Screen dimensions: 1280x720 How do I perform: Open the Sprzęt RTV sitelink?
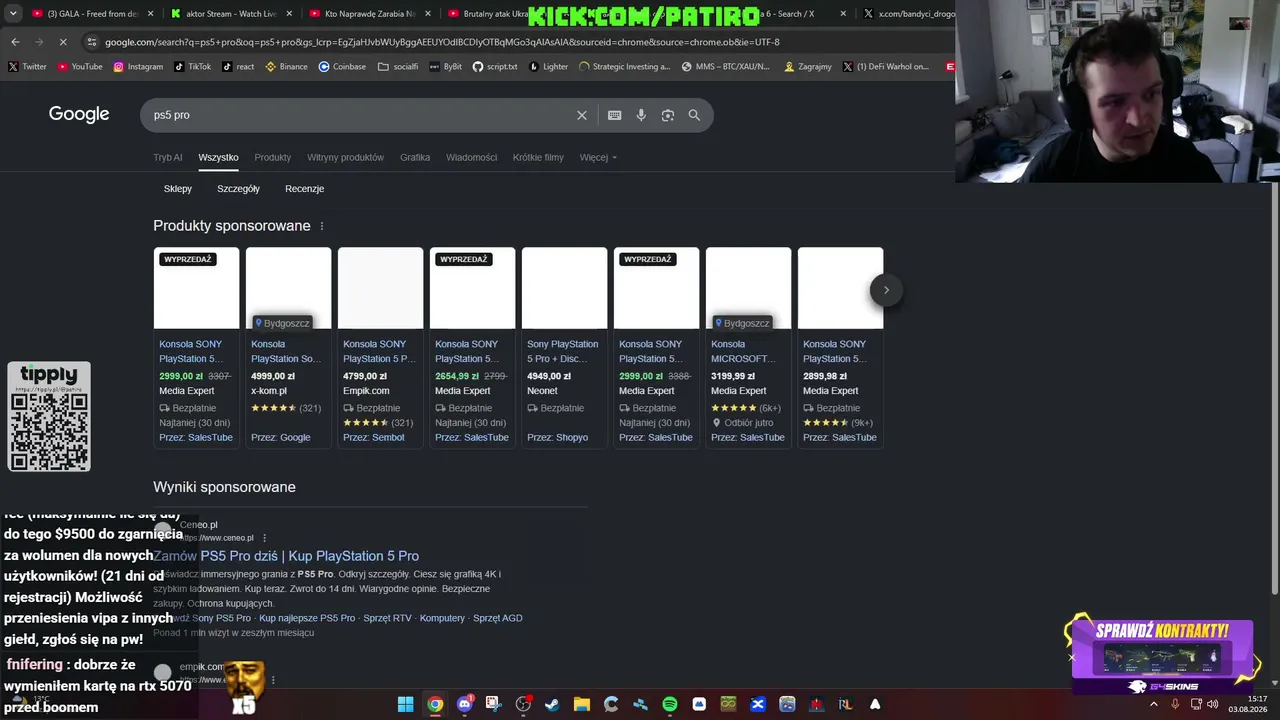pos(387,618)
